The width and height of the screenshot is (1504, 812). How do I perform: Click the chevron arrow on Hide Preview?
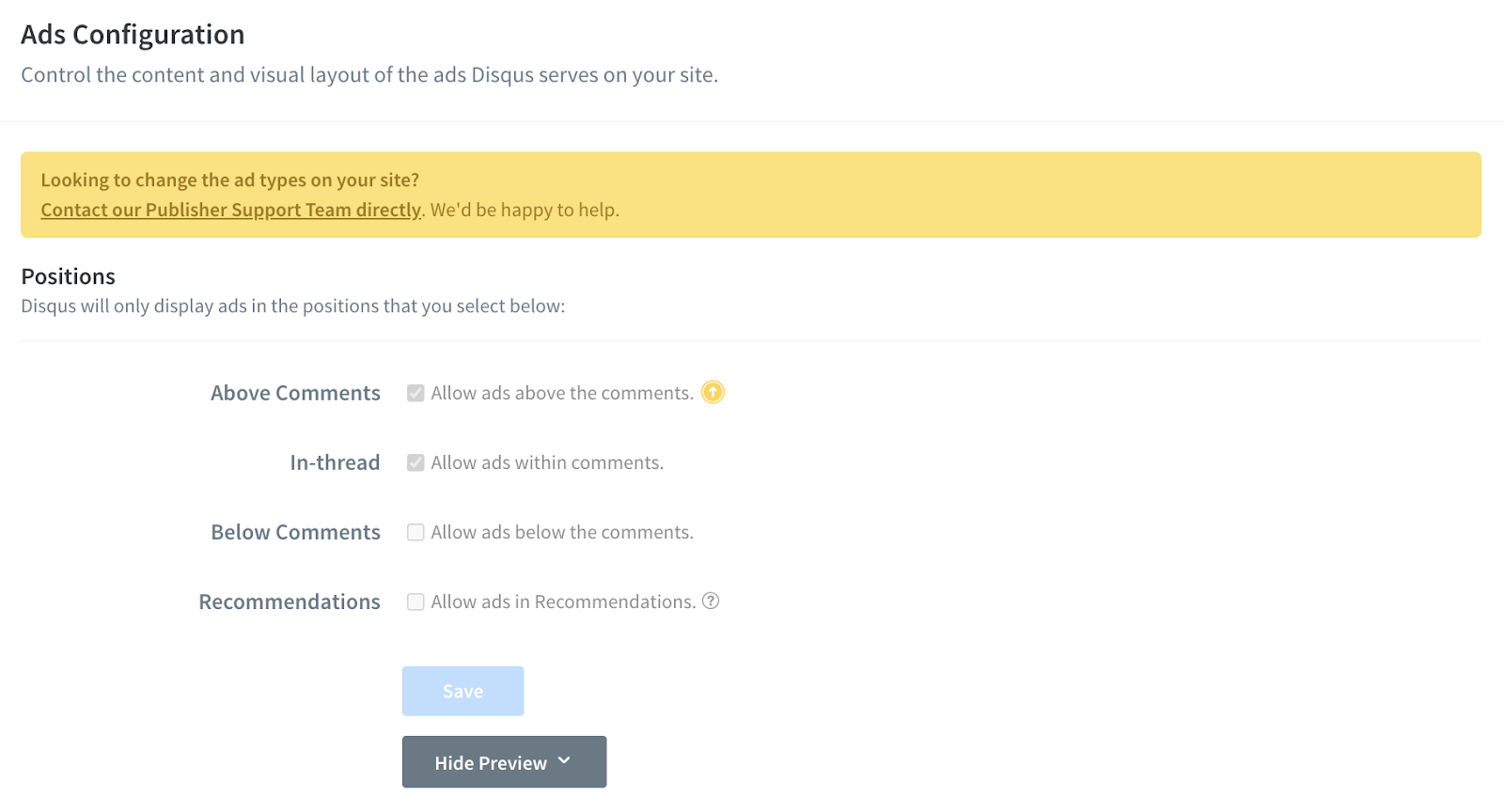tap(564, 761)
